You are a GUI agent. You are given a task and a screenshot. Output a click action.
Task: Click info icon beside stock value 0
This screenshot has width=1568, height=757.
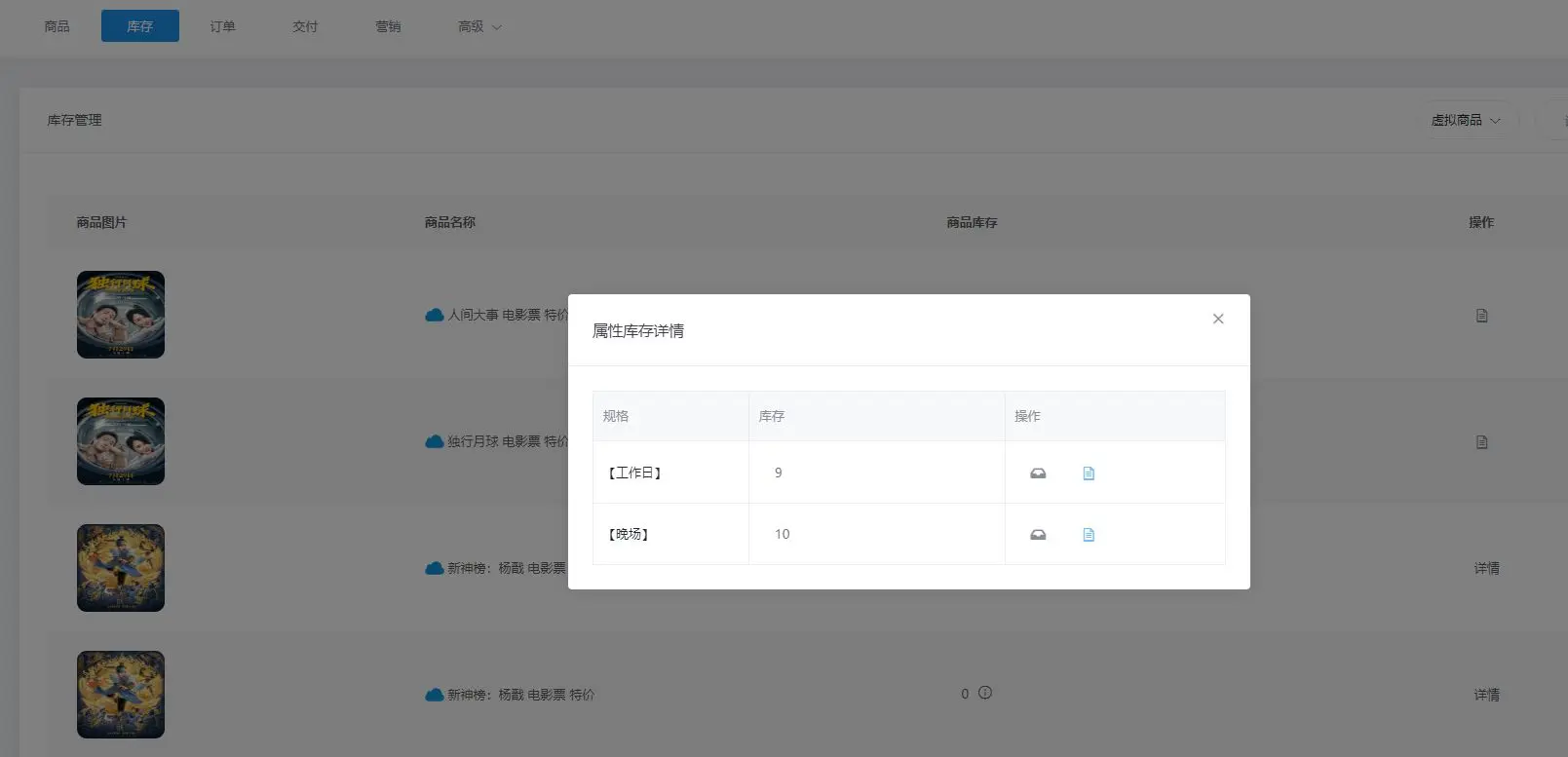click(985, 693)
